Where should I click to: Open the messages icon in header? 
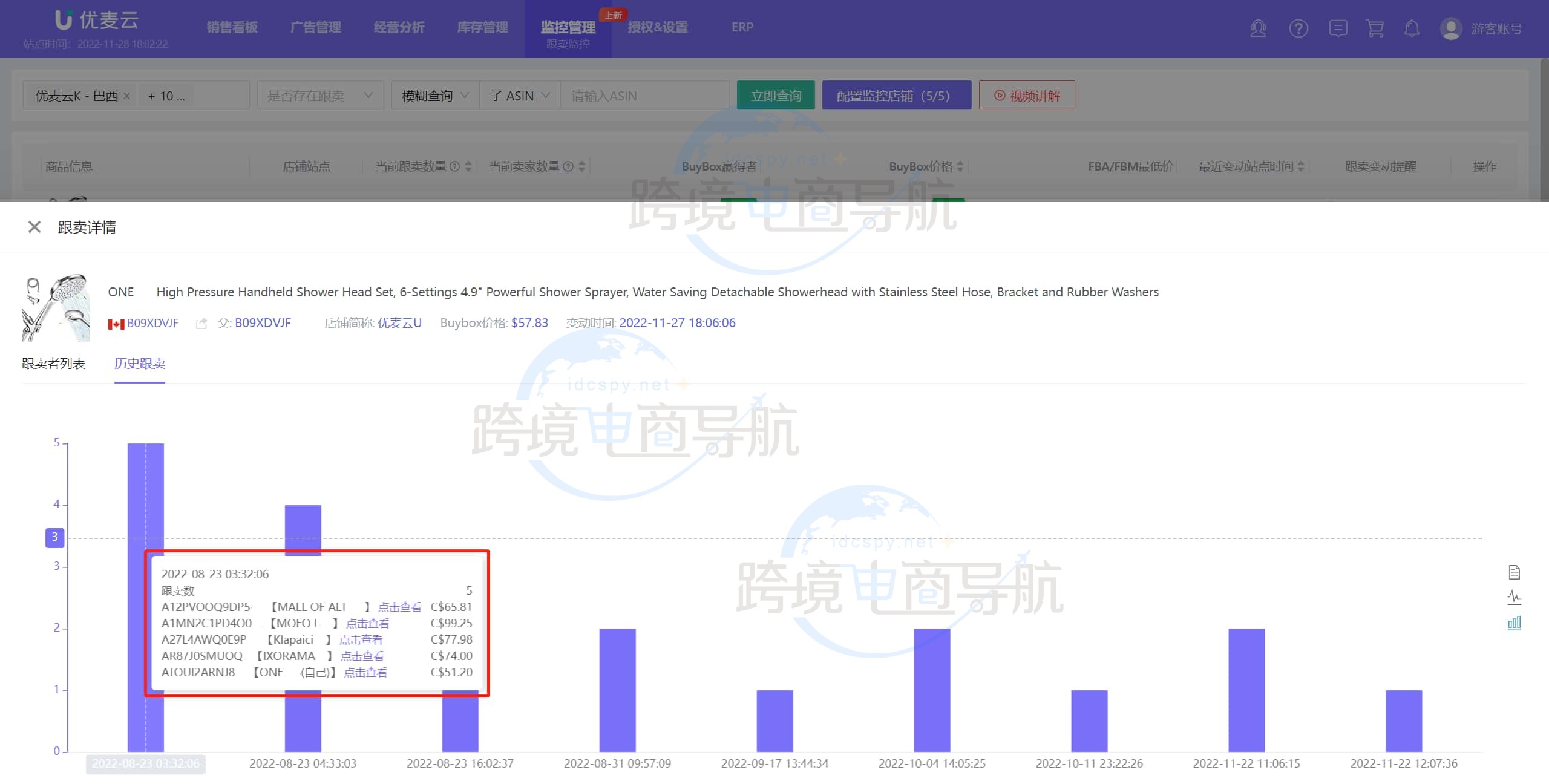point(1338,28)
